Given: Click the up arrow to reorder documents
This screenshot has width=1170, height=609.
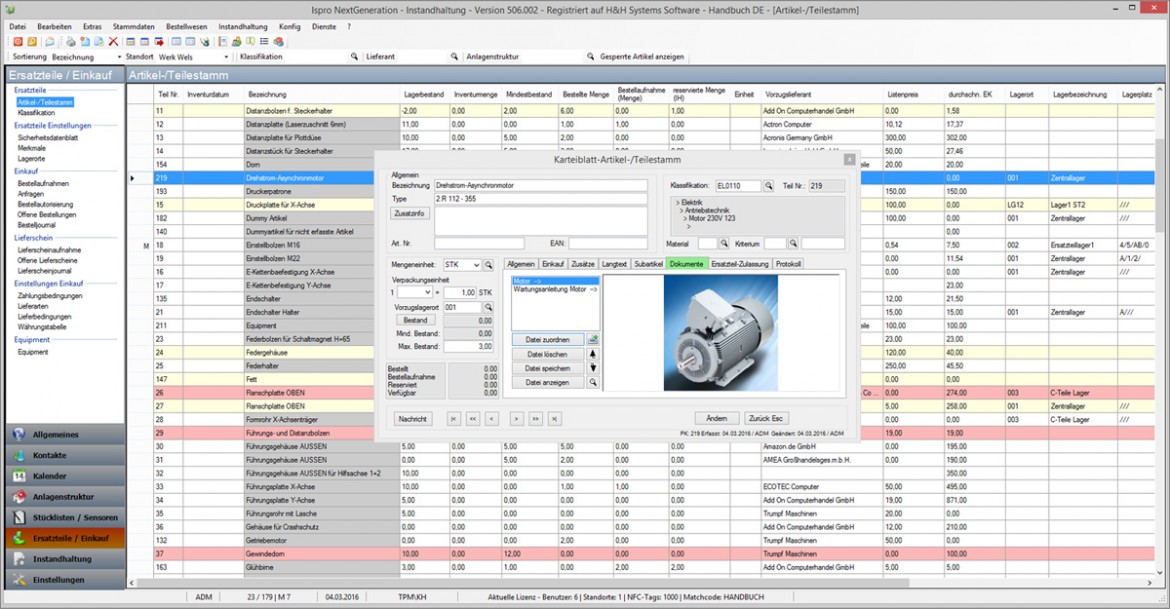Looking at the screenshot, I should (x=593, y=355).
